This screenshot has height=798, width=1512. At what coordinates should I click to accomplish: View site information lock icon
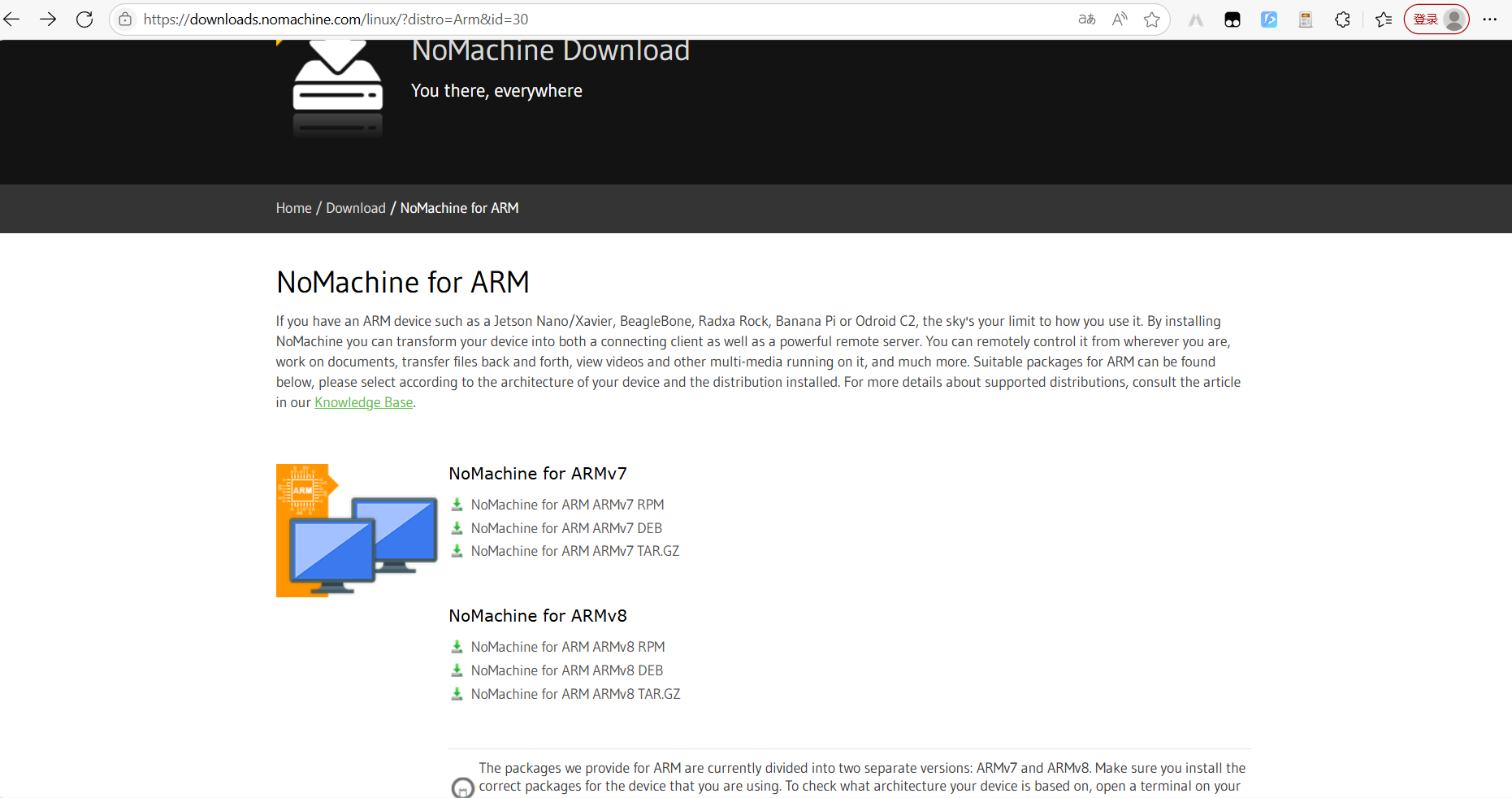(125, 20)
